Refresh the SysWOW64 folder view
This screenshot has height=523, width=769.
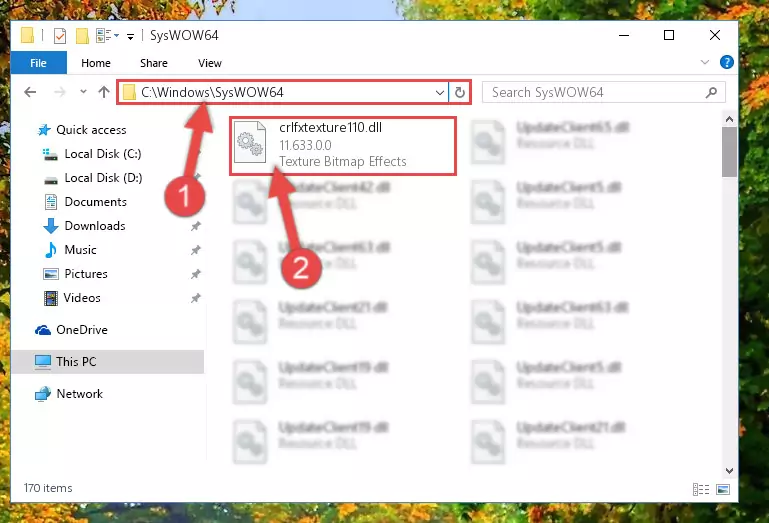(x=460, y=92)
